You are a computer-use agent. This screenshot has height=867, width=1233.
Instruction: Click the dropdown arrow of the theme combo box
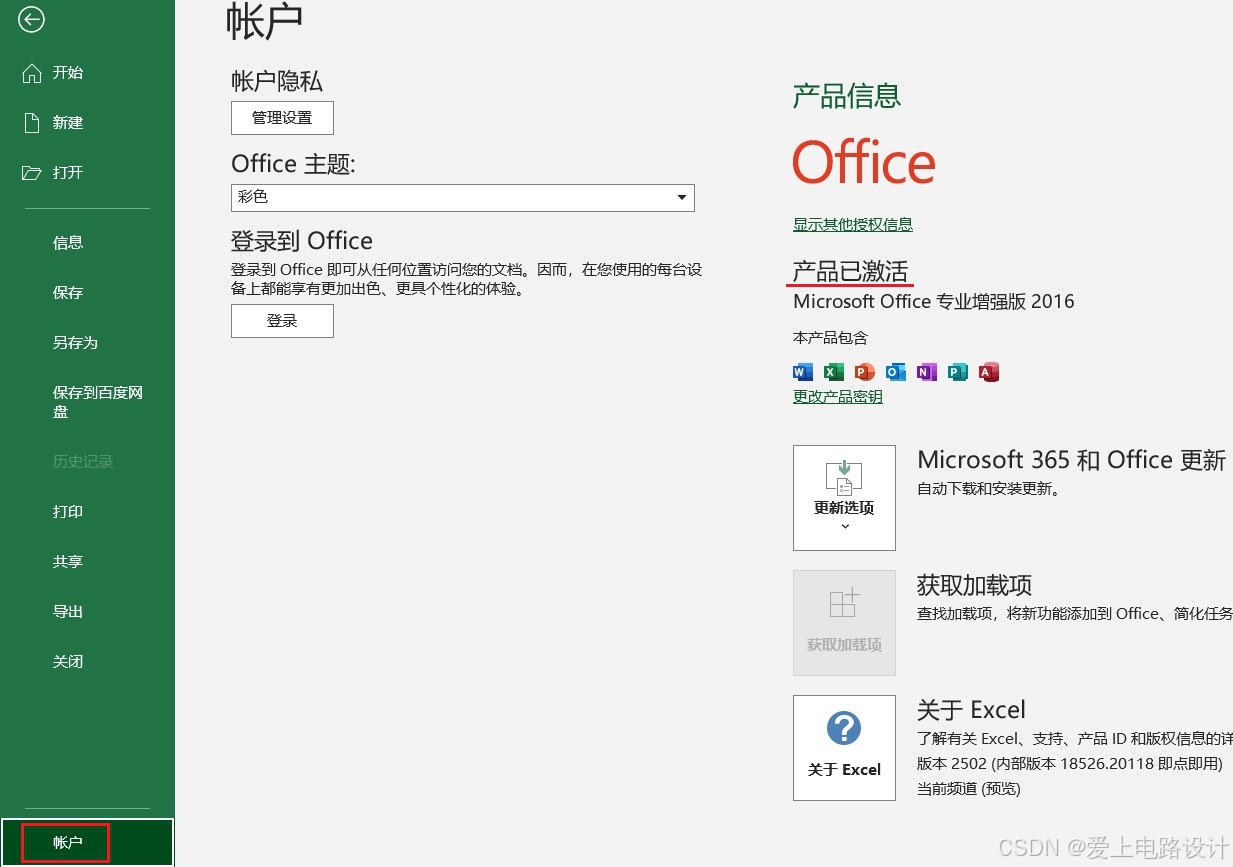point(682,198)
